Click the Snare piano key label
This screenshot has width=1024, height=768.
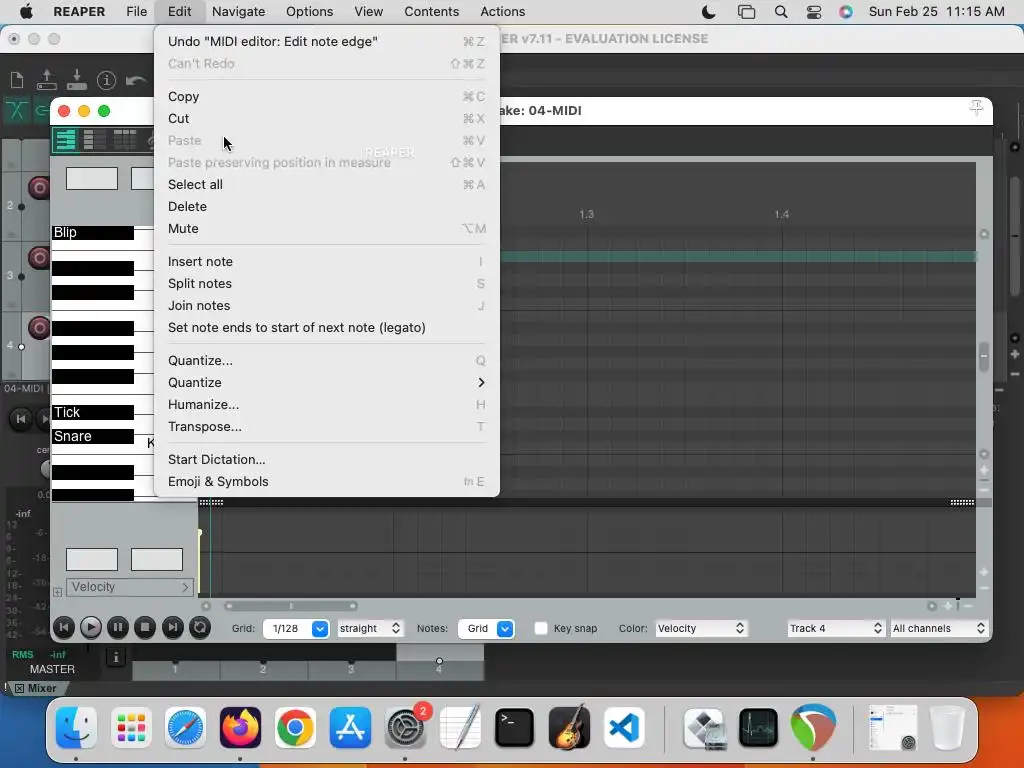click(x=72, y=437)
